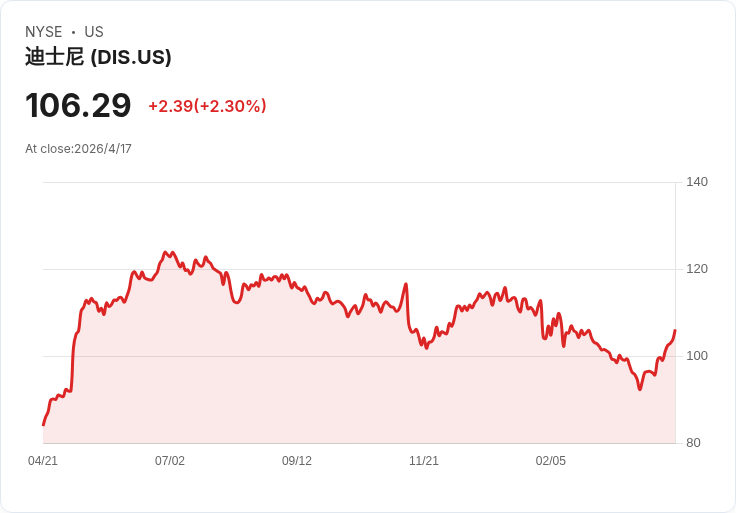Click the final endpoint of the price line
Viewport: 736px width, 513px height.
click(675, 330)
